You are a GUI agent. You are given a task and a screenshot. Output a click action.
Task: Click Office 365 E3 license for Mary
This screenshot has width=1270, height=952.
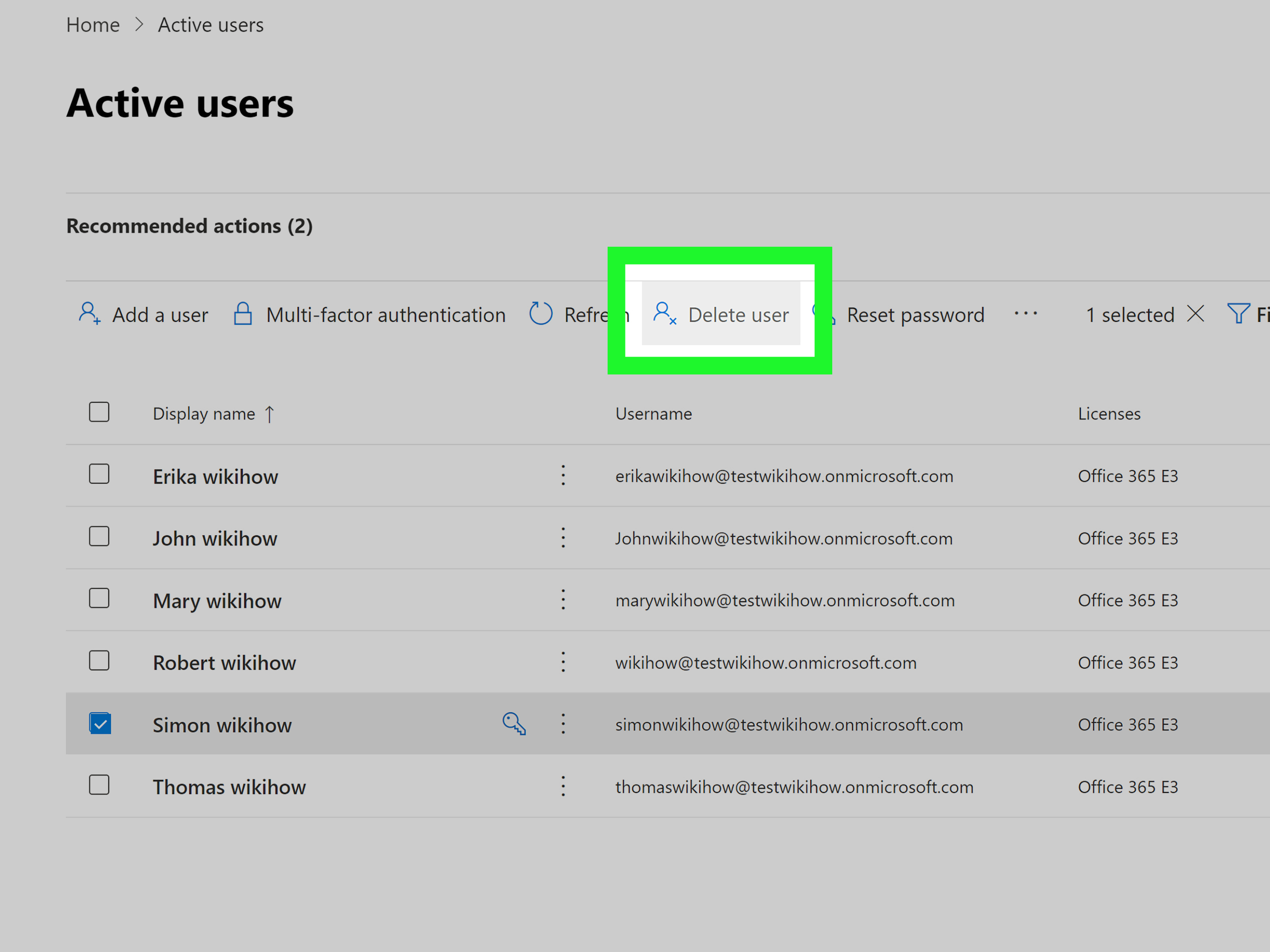coord(1128,600)
